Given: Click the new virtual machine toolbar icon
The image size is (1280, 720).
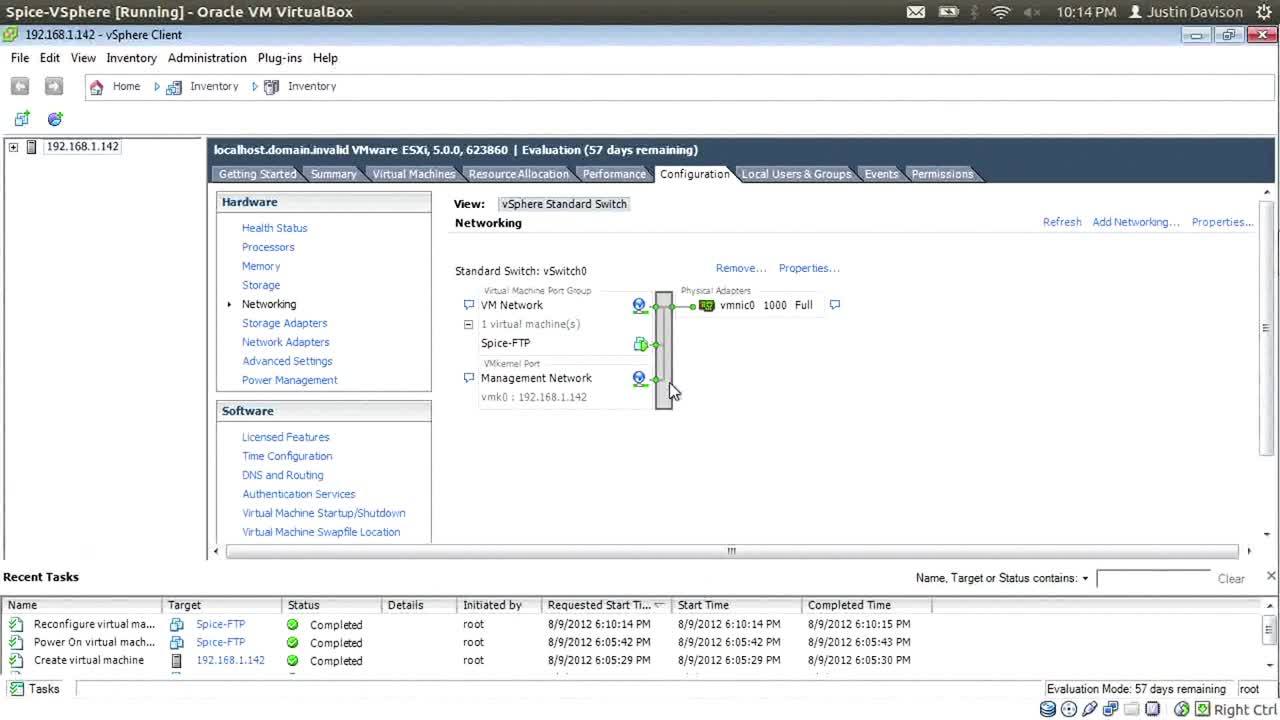Looking at the screenshot, I should click(x=22, y=119).
